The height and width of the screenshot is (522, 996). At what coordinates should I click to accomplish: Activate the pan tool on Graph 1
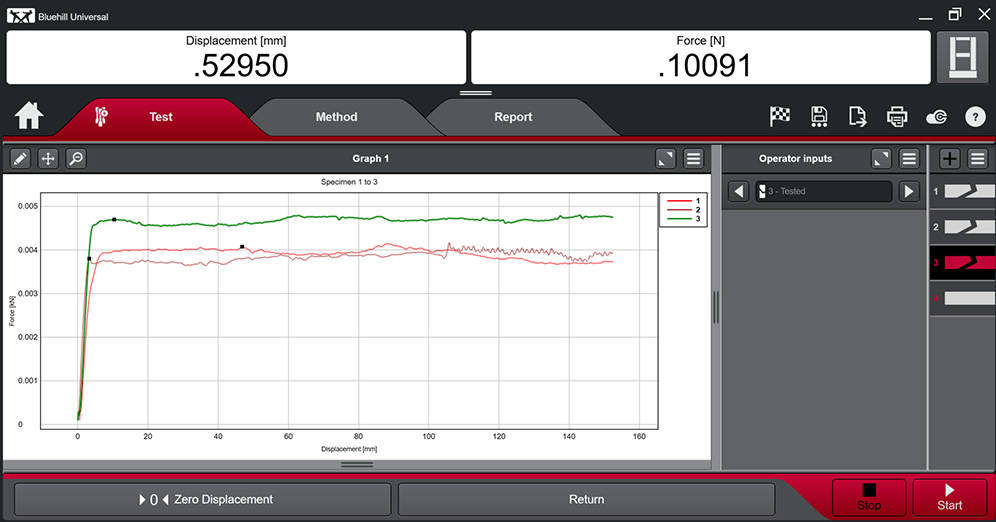(x=48, y=158)
